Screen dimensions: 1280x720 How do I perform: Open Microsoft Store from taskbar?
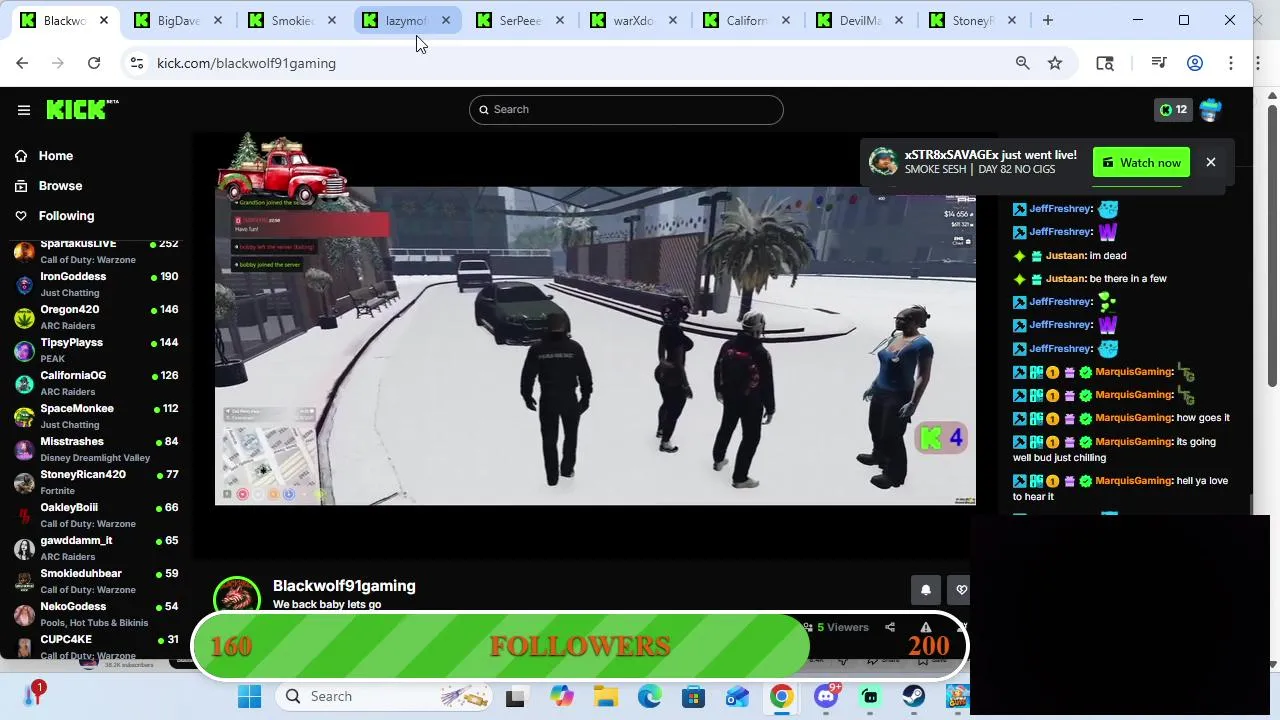[x=693, y=696]
